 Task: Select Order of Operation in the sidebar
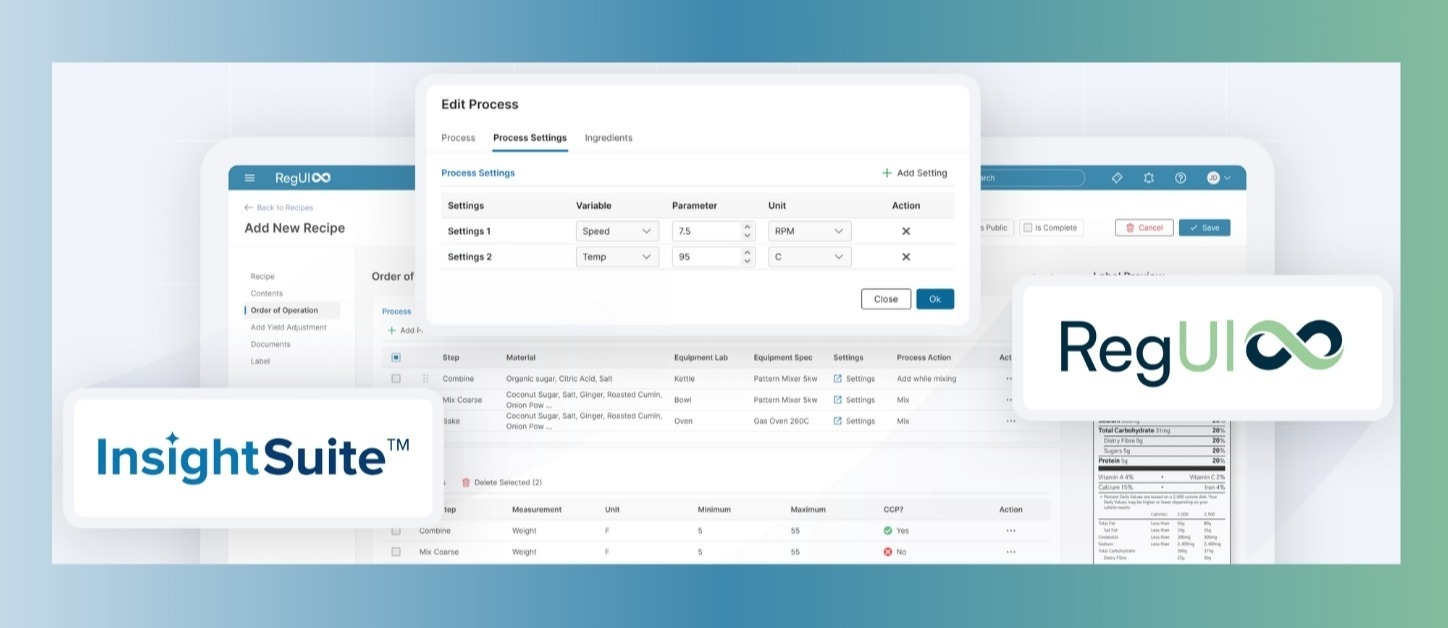[292, 311]
